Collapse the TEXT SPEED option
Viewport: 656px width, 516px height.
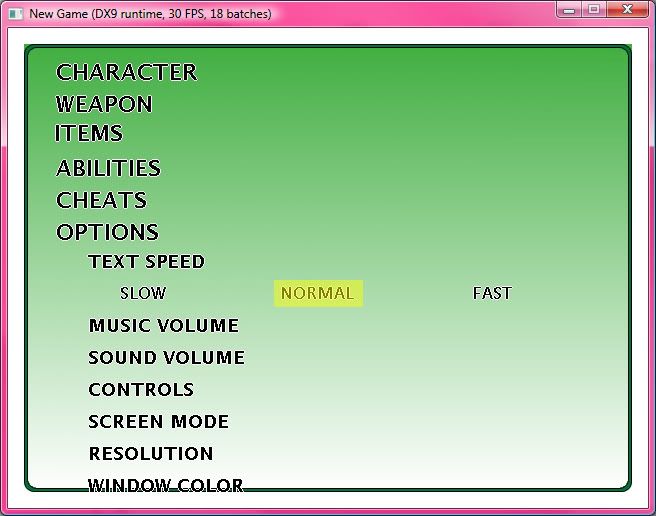pos(146,262)
